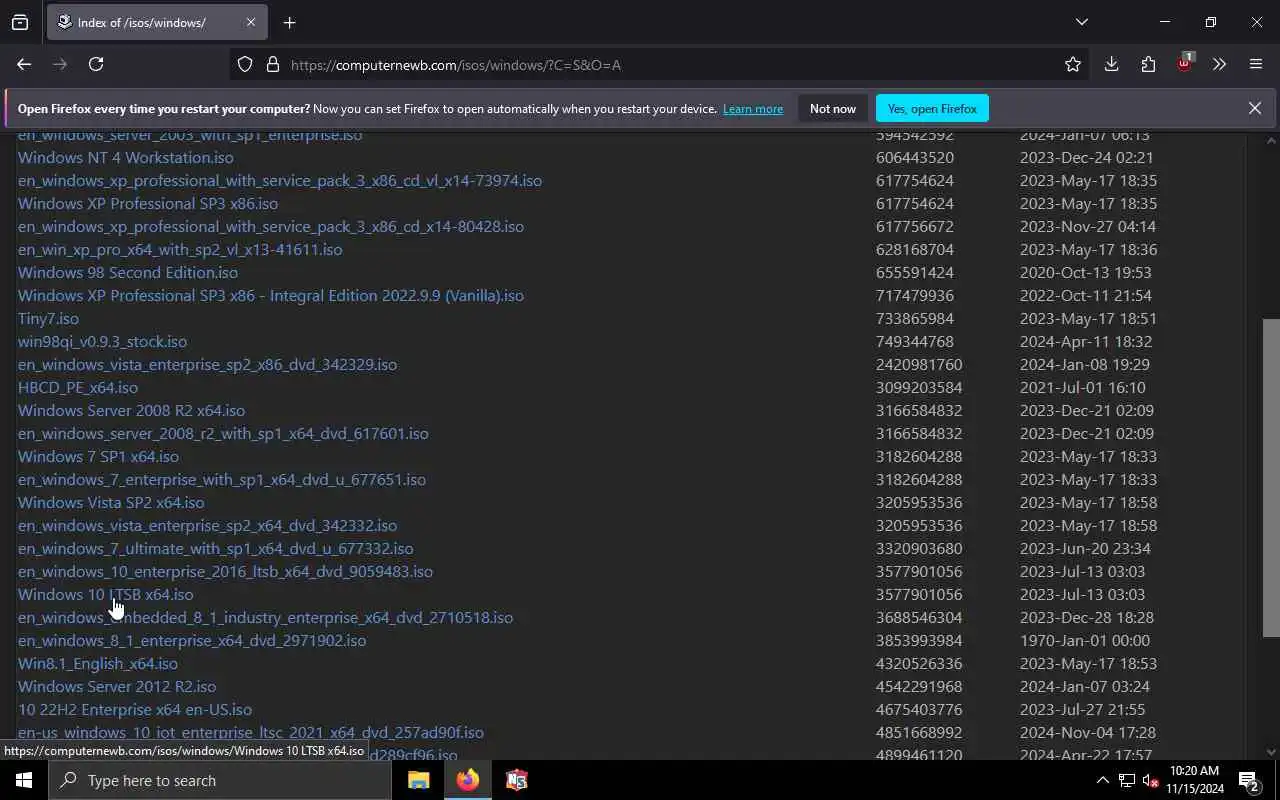Open the Extensions puzzle icon
Screen dimensions: 1280x800
pos(1148,64)
